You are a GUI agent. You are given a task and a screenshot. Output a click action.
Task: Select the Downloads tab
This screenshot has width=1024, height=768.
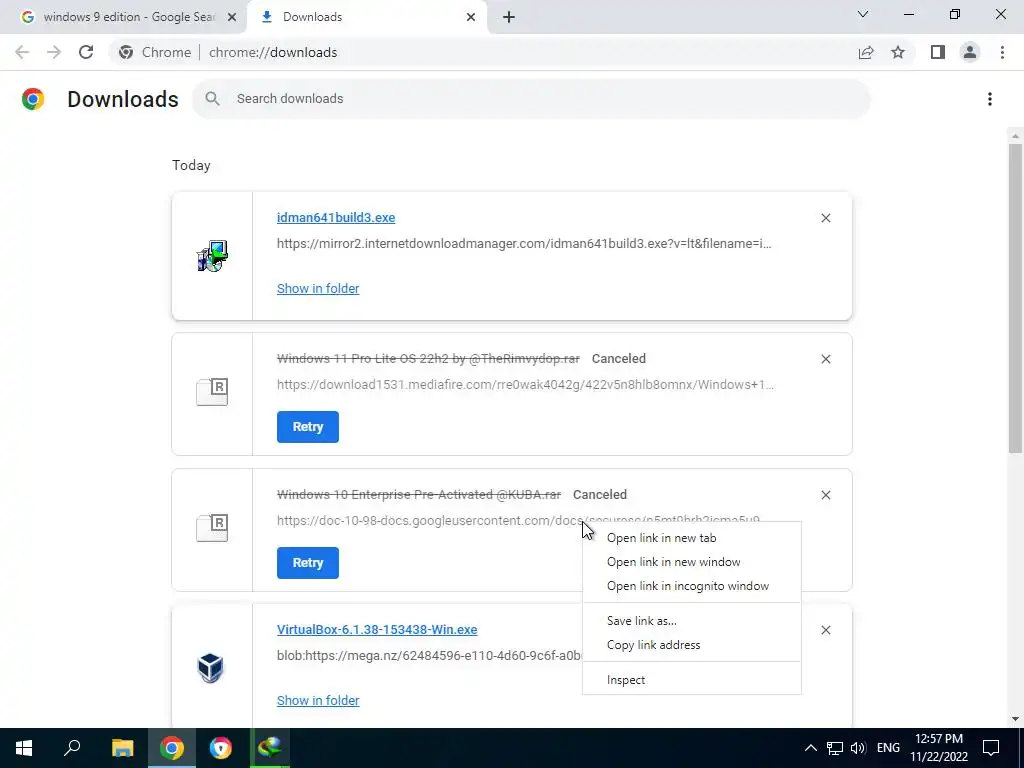click(366, 17)
